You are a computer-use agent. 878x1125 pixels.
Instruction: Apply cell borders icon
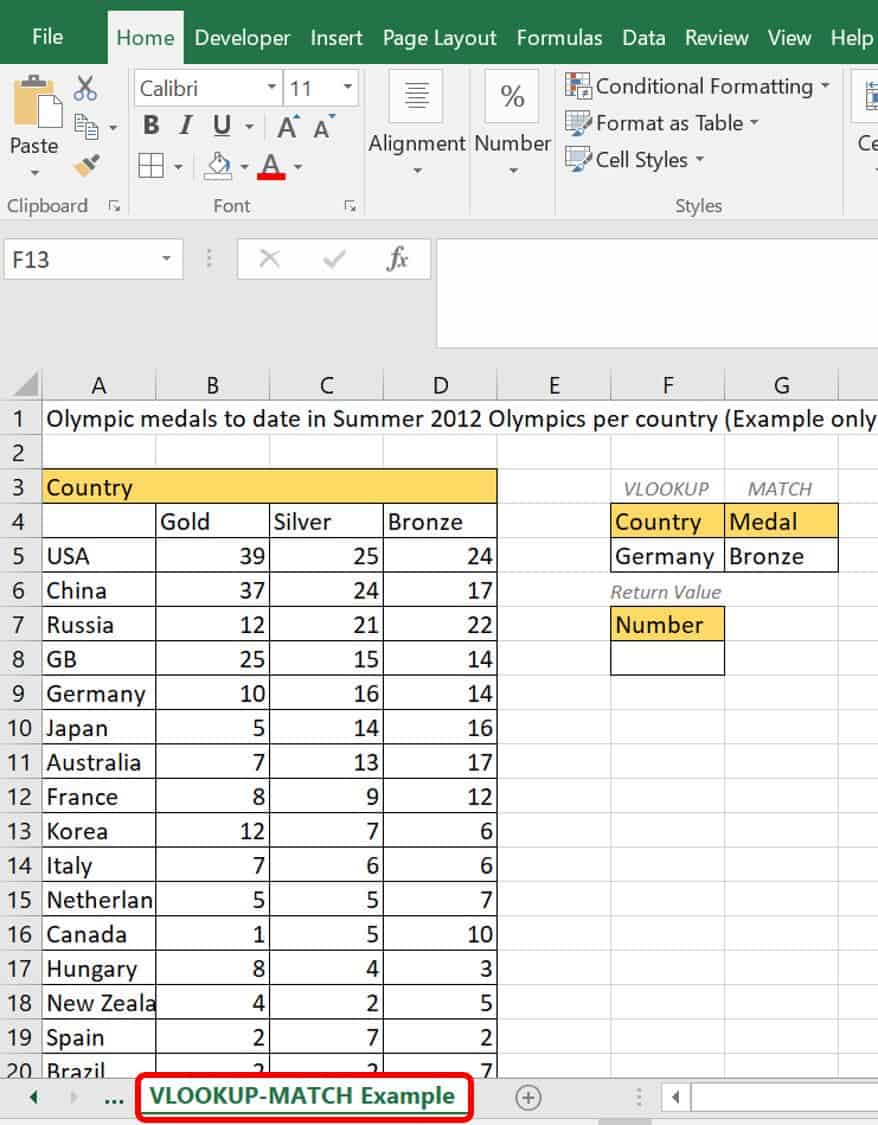click(151, 166)
